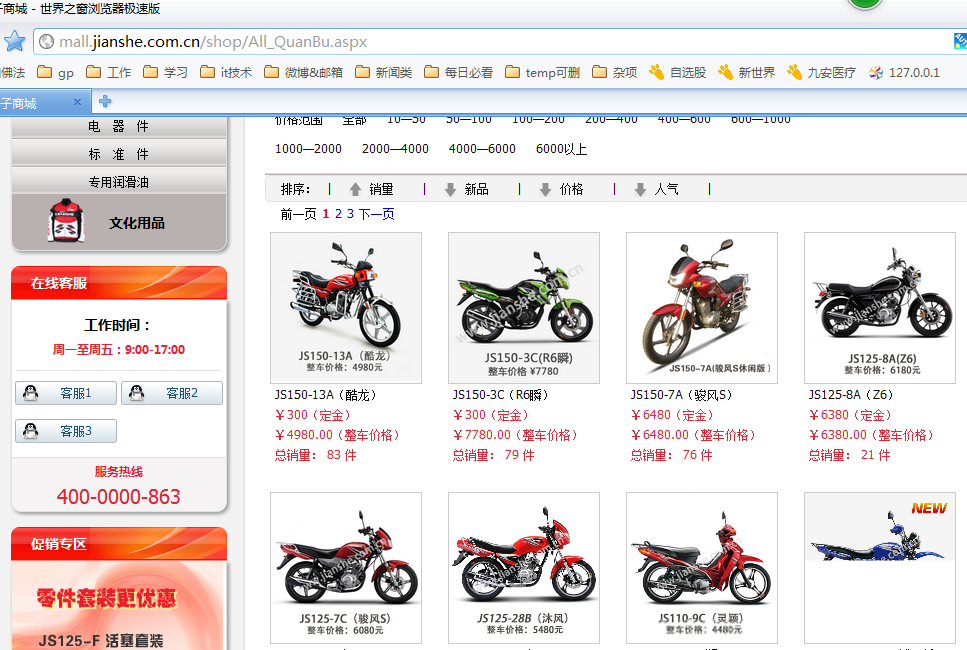This screenshot has width=967, height=650.
Task: Filter price range 1000—2000
Action: [308, 149]
